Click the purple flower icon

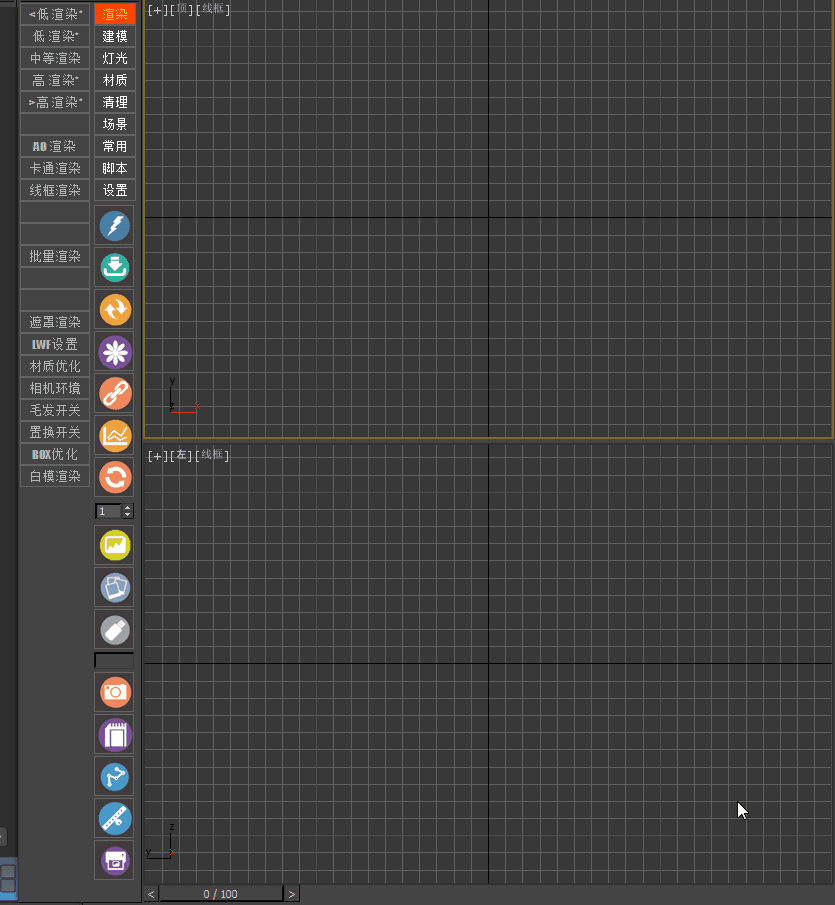pyautogui.click(x=114, y=352)
